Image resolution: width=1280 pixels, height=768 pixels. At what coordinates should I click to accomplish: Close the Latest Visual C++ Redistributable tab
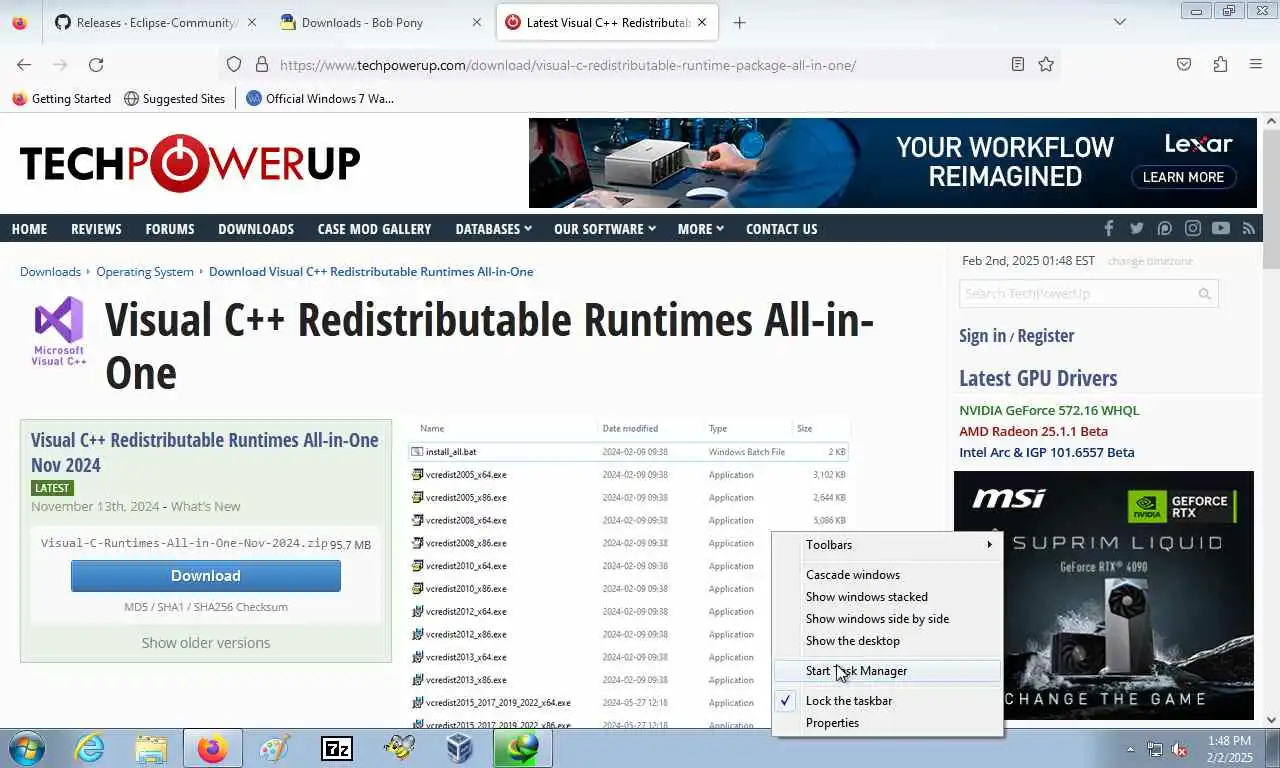(x=704, y=22)
